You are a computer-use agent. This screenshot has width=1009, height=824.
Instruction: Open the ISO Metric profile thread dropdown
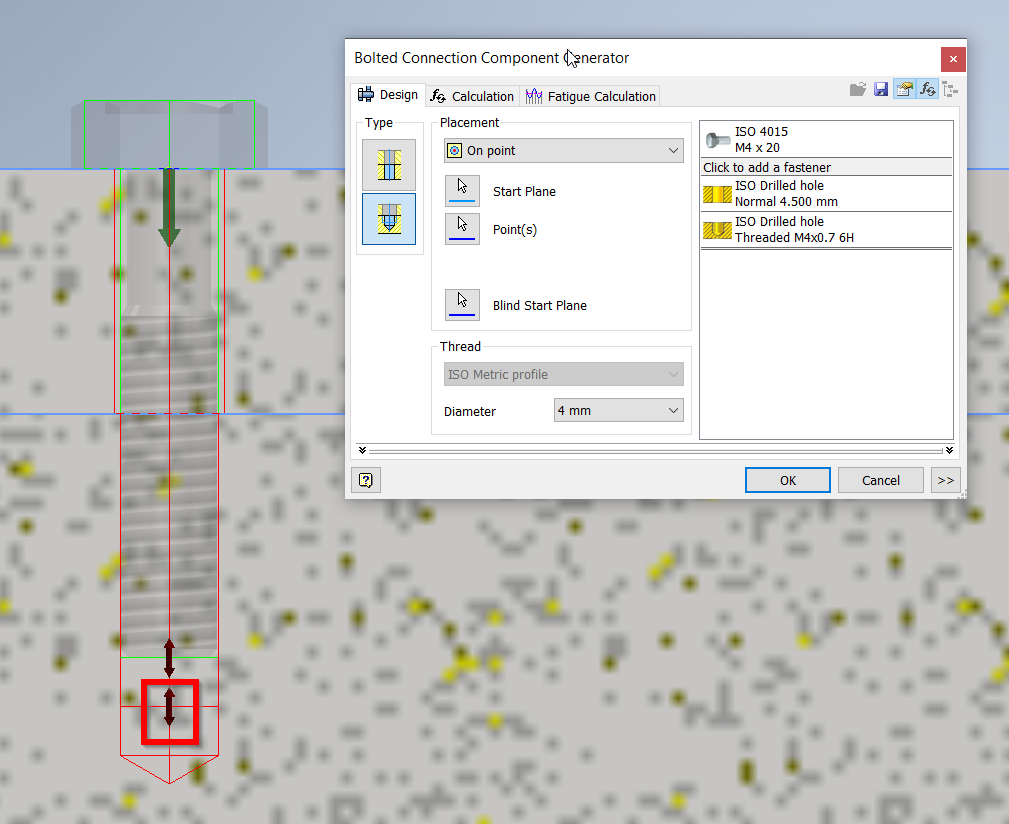point(563,373)
